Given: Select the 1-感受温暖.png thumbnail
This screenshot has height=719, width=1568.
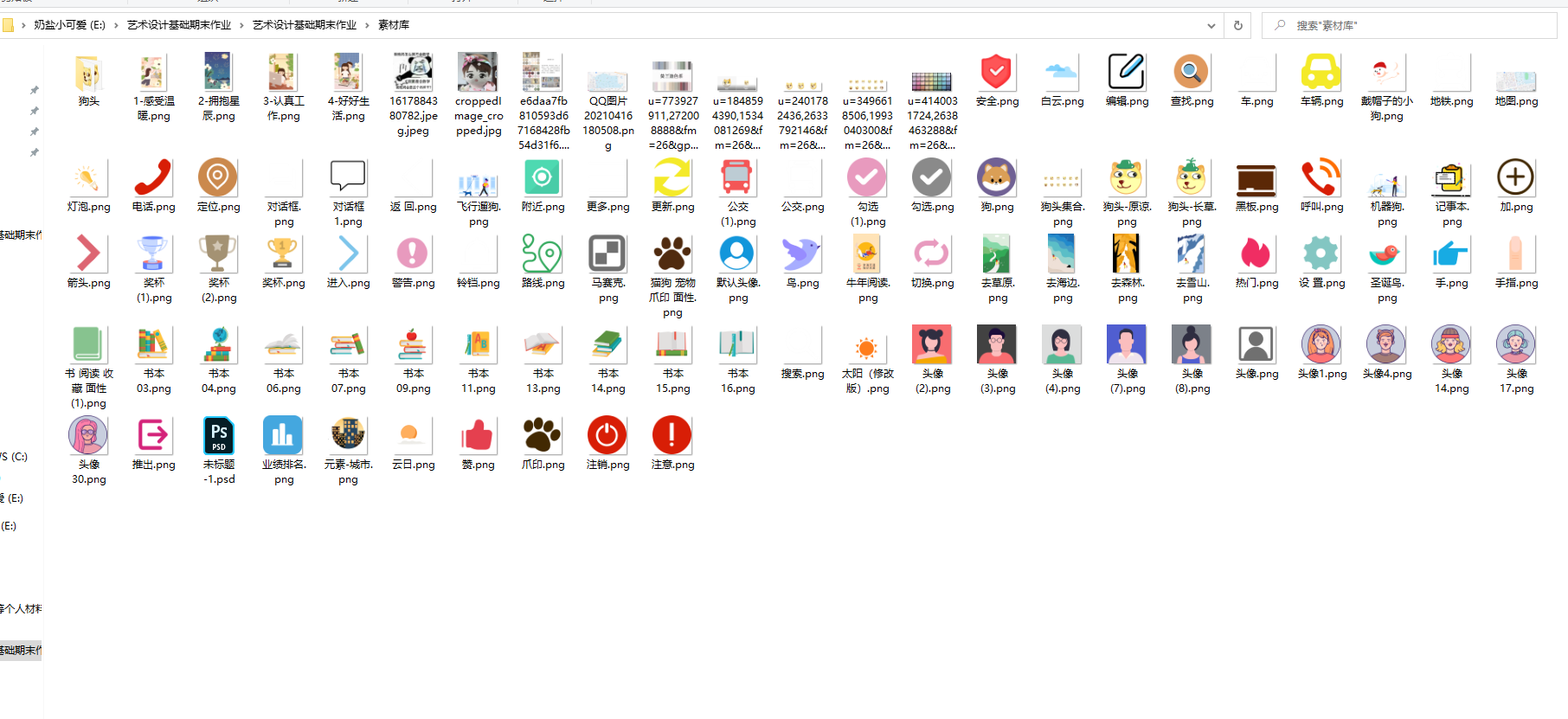Looking at the screenshot, I should [x=153, y=73].
